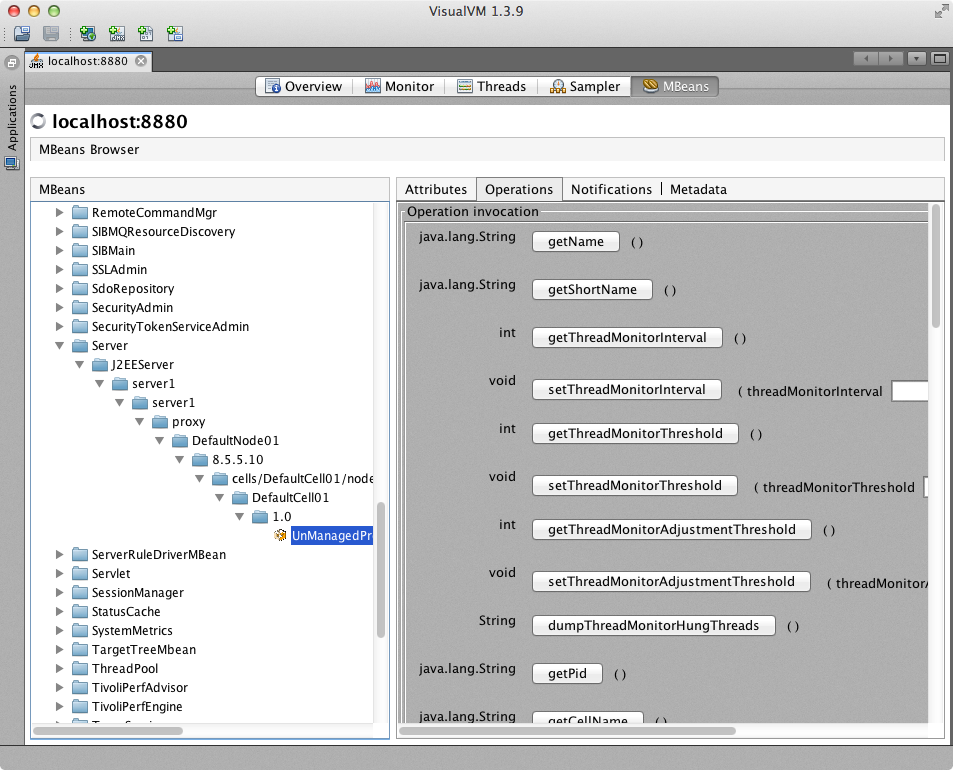Click the setThreadMonitorAdjustmentThreshold button

click(x=671, y=582)
